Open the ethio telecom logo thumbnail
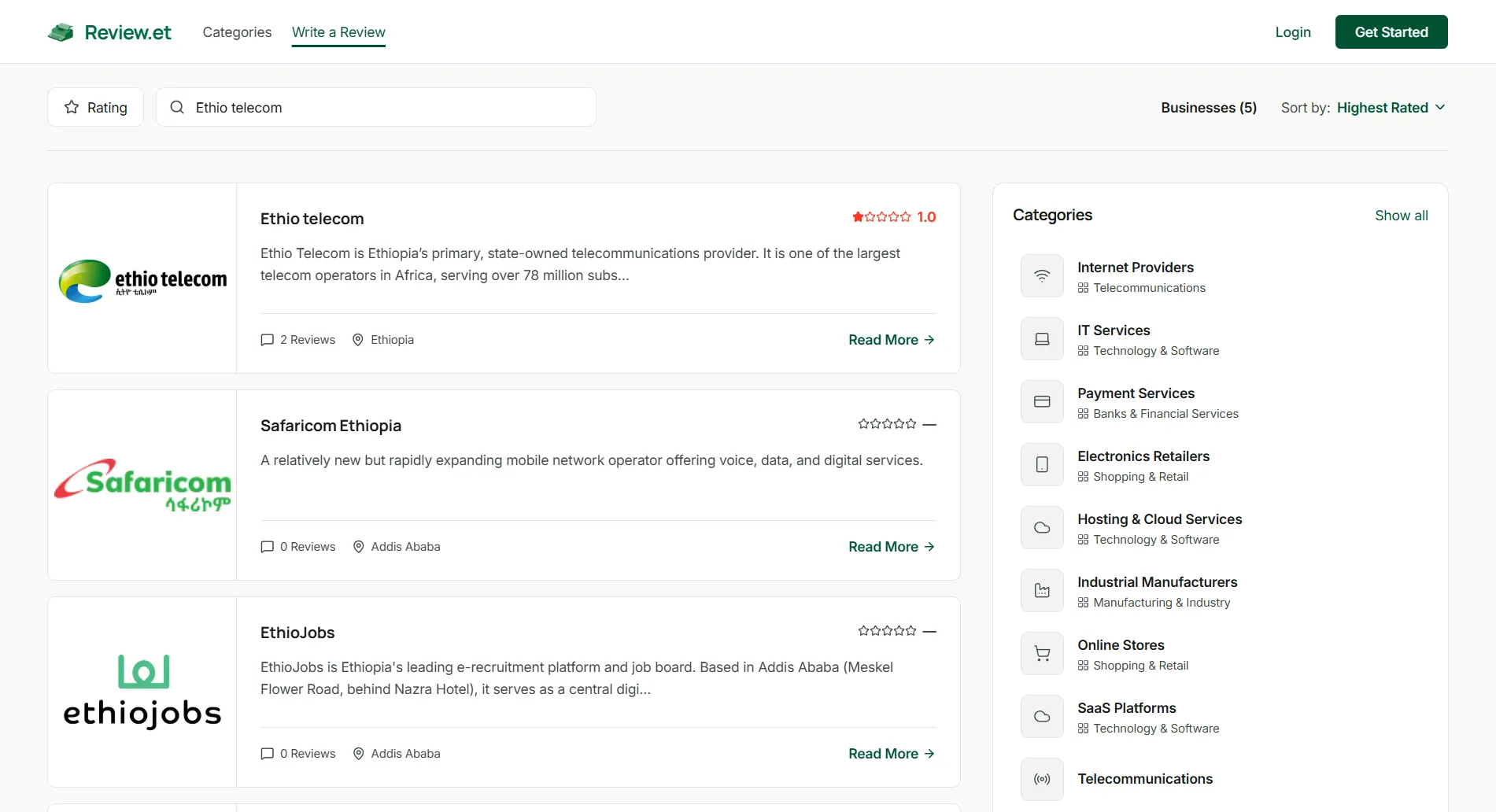This screenshot has width=1496, height=812. (x=142, y=281)
